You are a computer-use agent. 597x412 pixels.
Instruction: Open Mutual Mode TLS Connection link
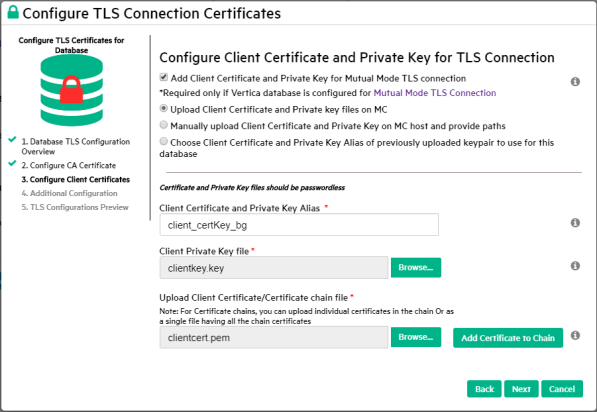[435, 93]
